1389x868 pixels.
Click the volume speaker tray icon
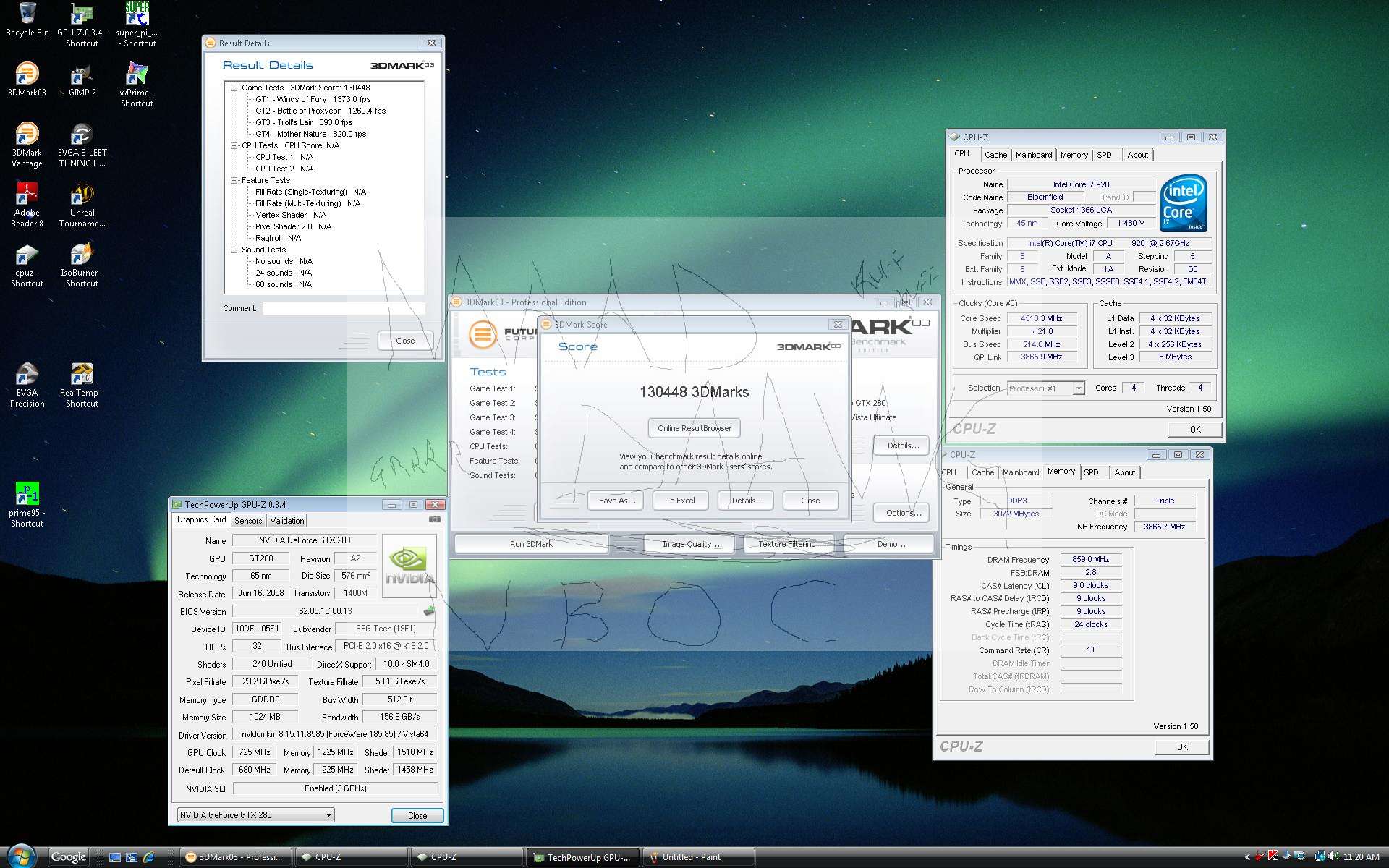click(1333, 856)
